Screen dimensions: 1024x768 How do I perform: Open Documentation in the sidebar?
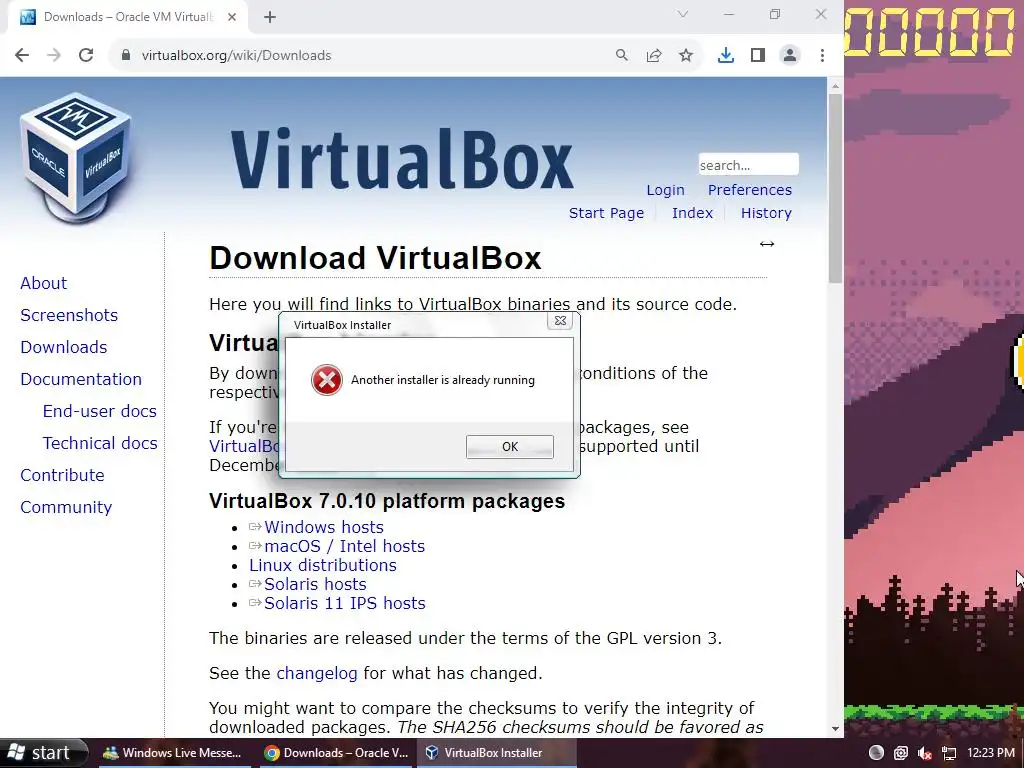click(x=81, y=379)
